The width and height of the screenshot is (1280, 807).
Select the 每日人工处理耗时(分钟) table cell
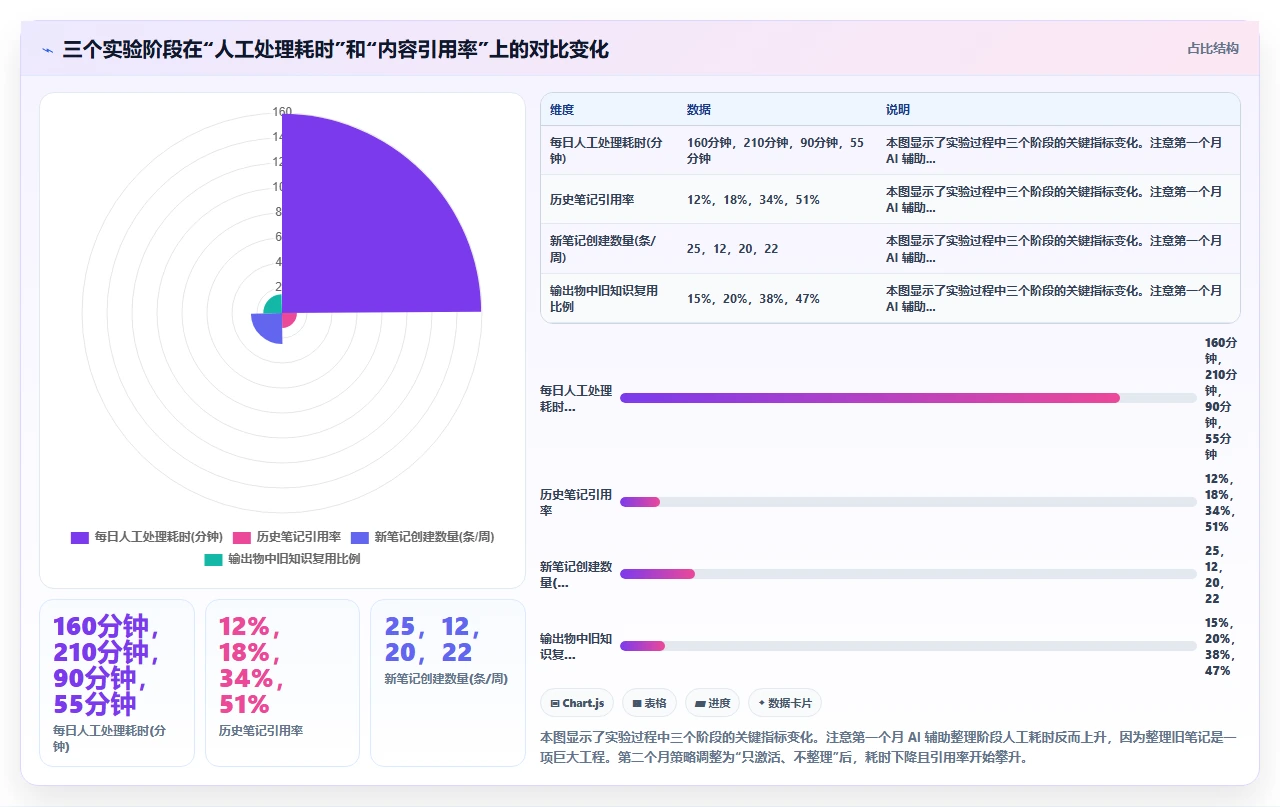coord(609,150)
